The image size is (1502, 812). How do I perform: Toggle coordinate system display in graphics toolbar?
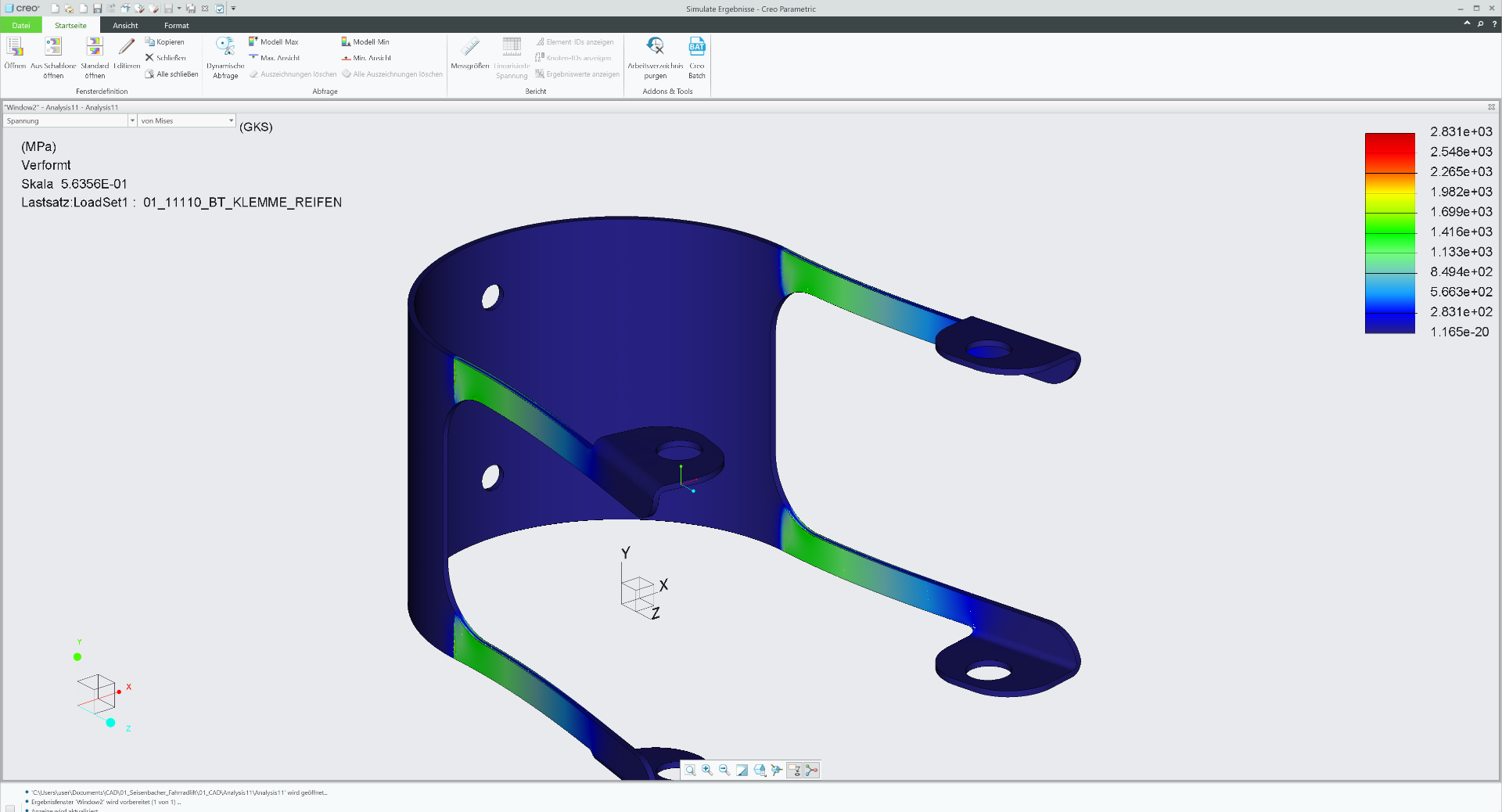(812, 771)
